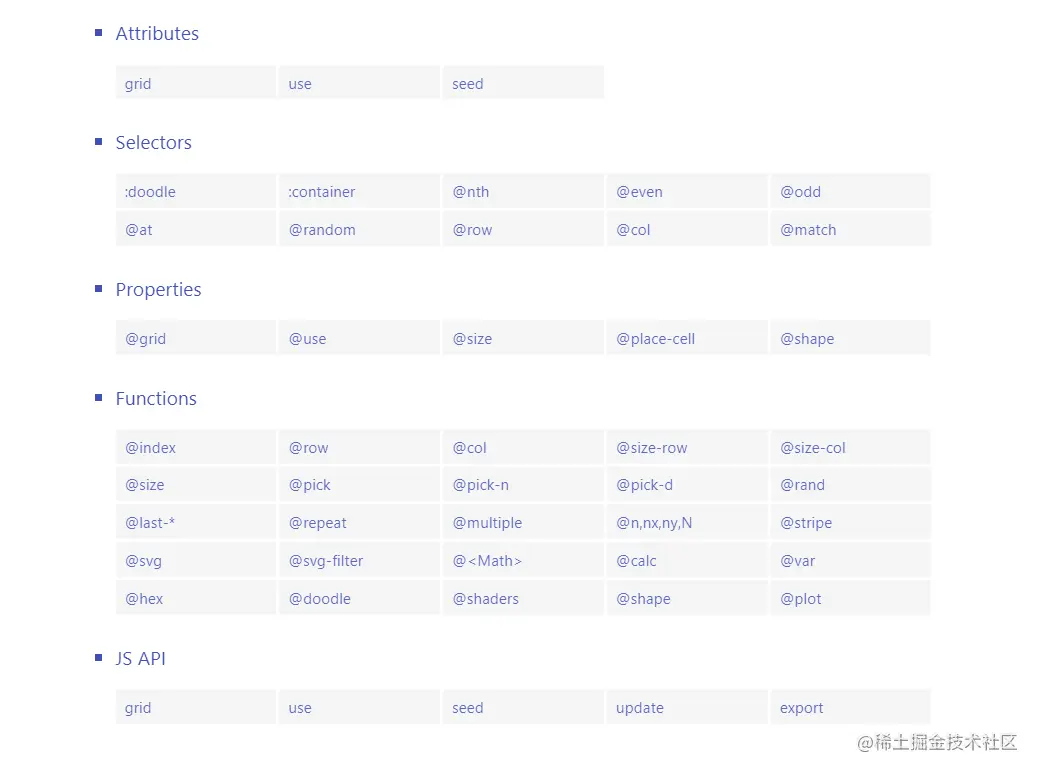Screen dimensions: 1040x775
Task: Click grid under JS API
Action: [x=196, y=707]
